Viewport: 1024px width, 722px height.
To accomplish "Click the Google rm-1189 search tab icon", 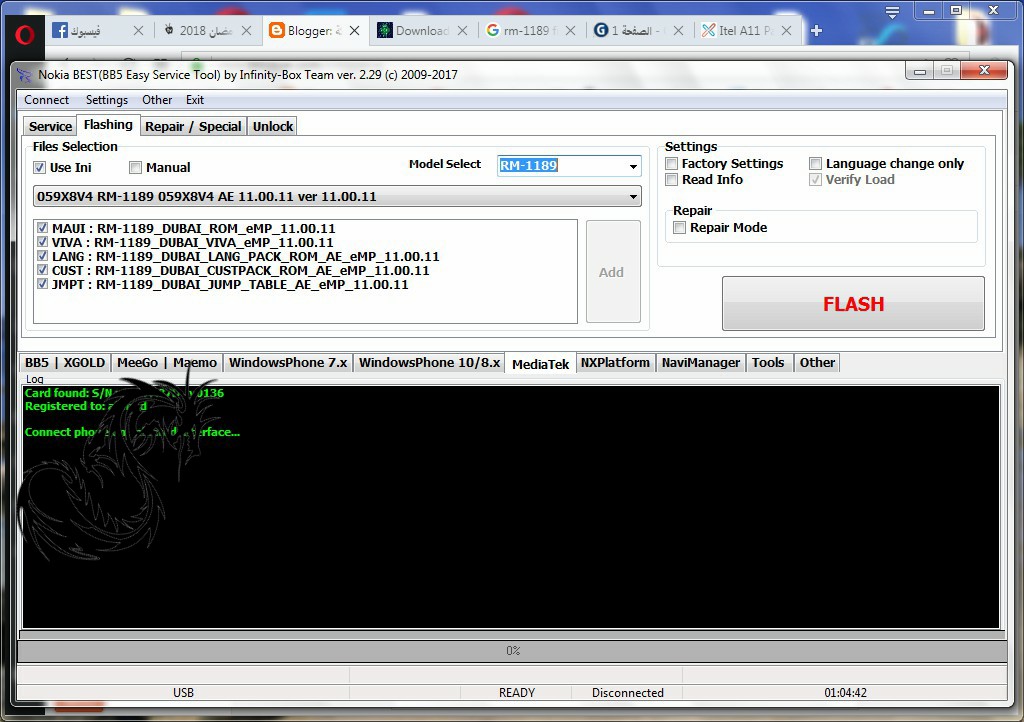I will 492,31.
